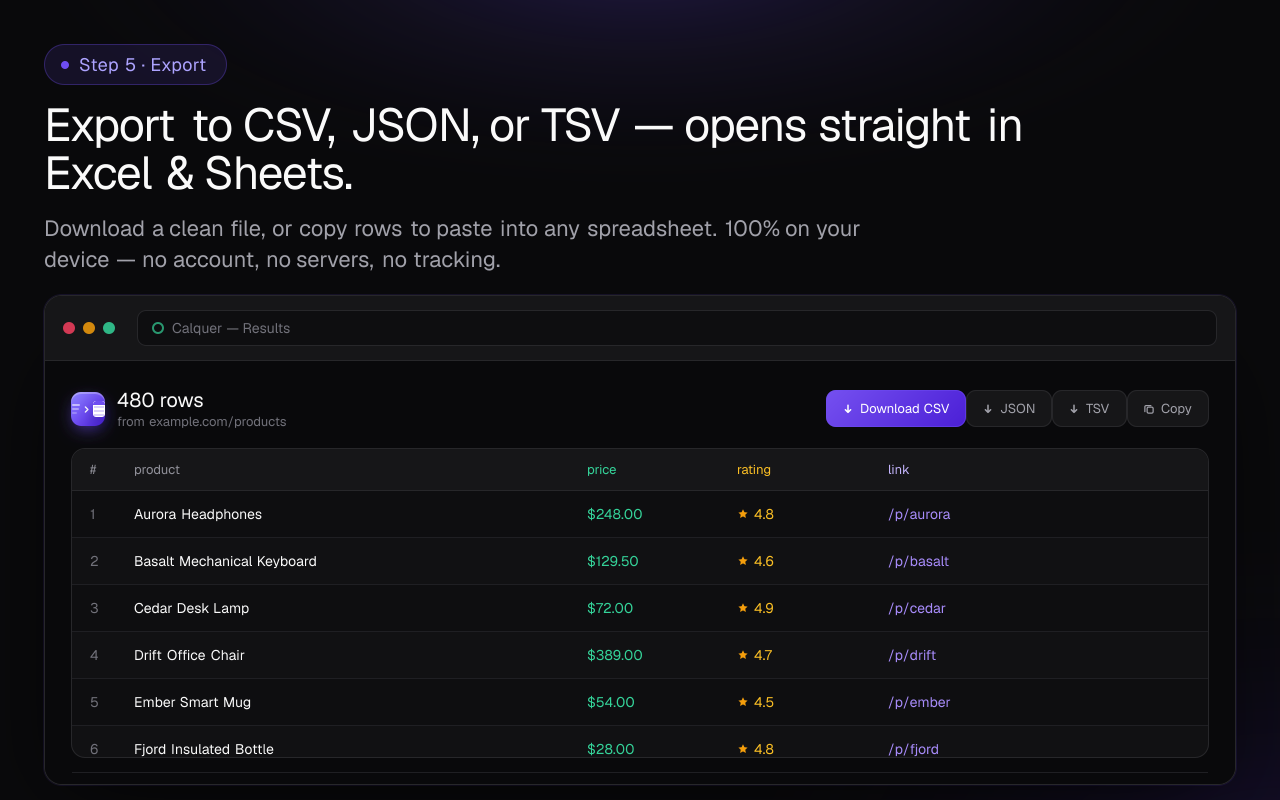Click the rating column header
The image size is (1280, 800).
pos(754,470)
